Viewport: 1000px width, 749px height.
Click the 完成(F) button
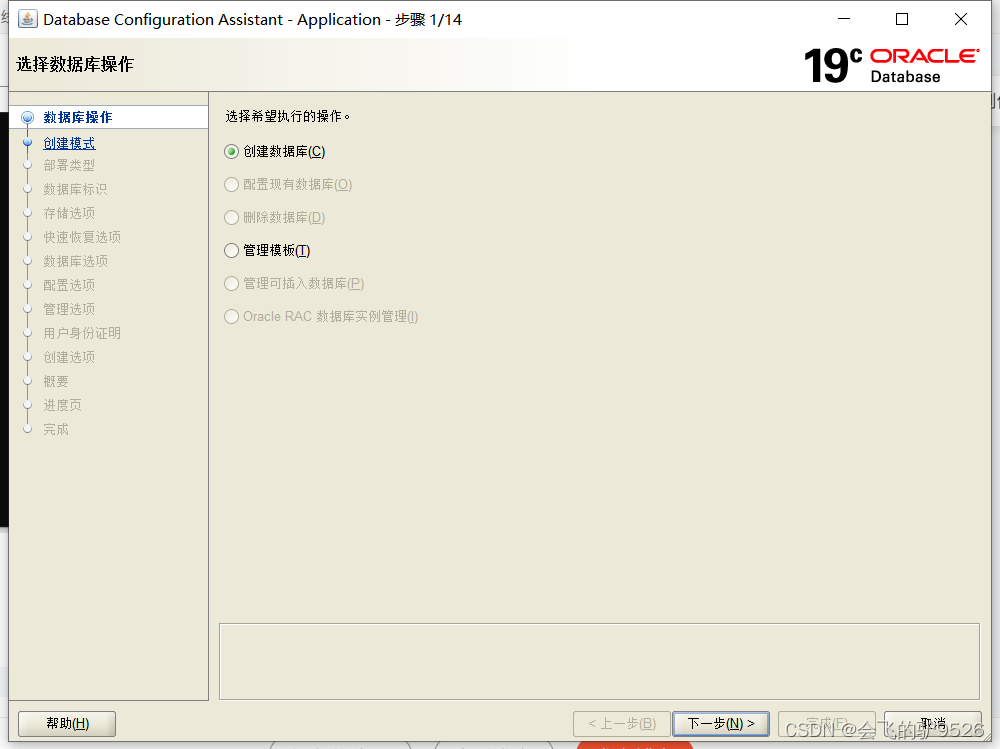coord(826,723)
